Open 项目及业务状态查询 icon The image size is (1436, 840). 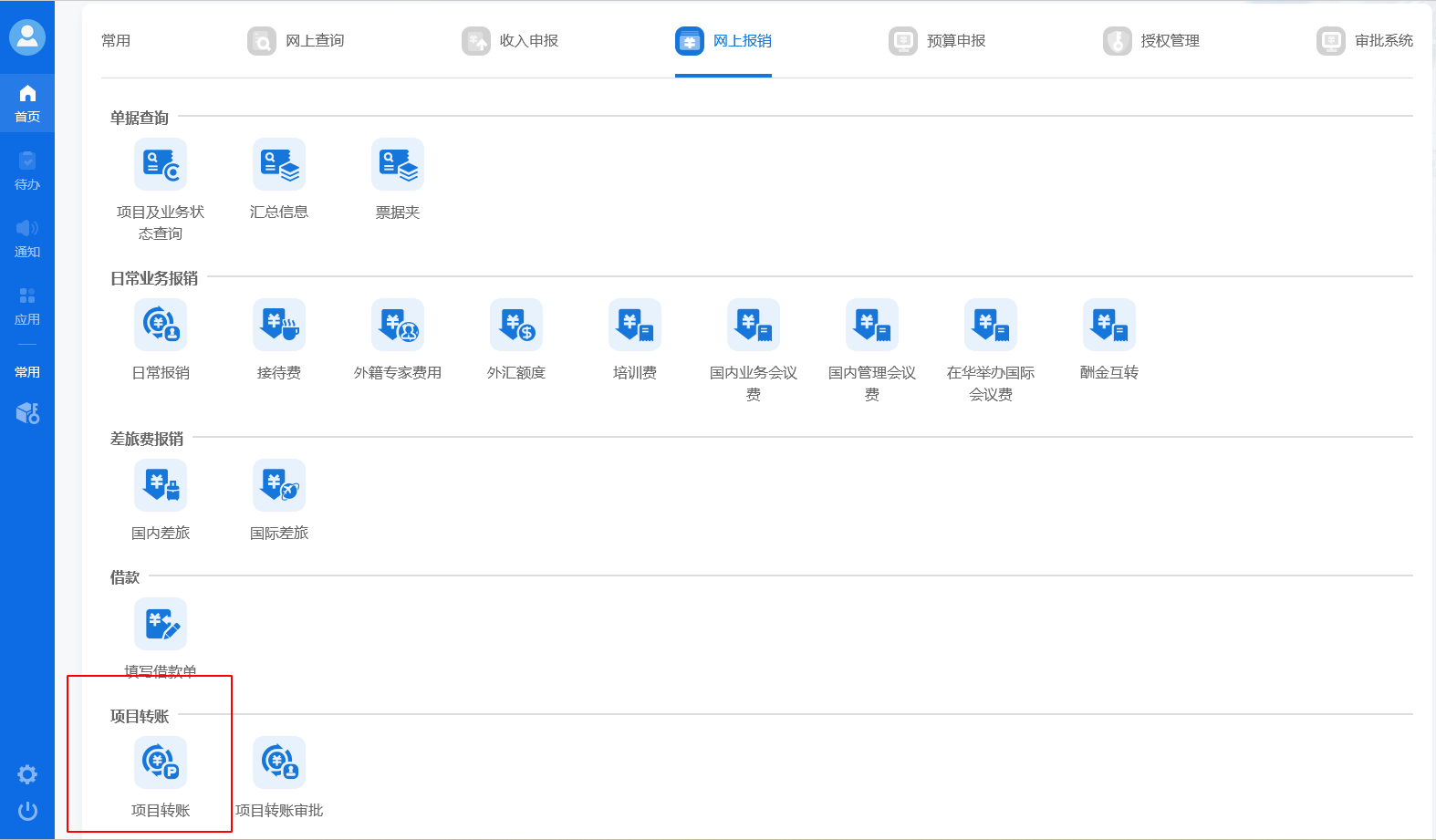pos(161,164)
